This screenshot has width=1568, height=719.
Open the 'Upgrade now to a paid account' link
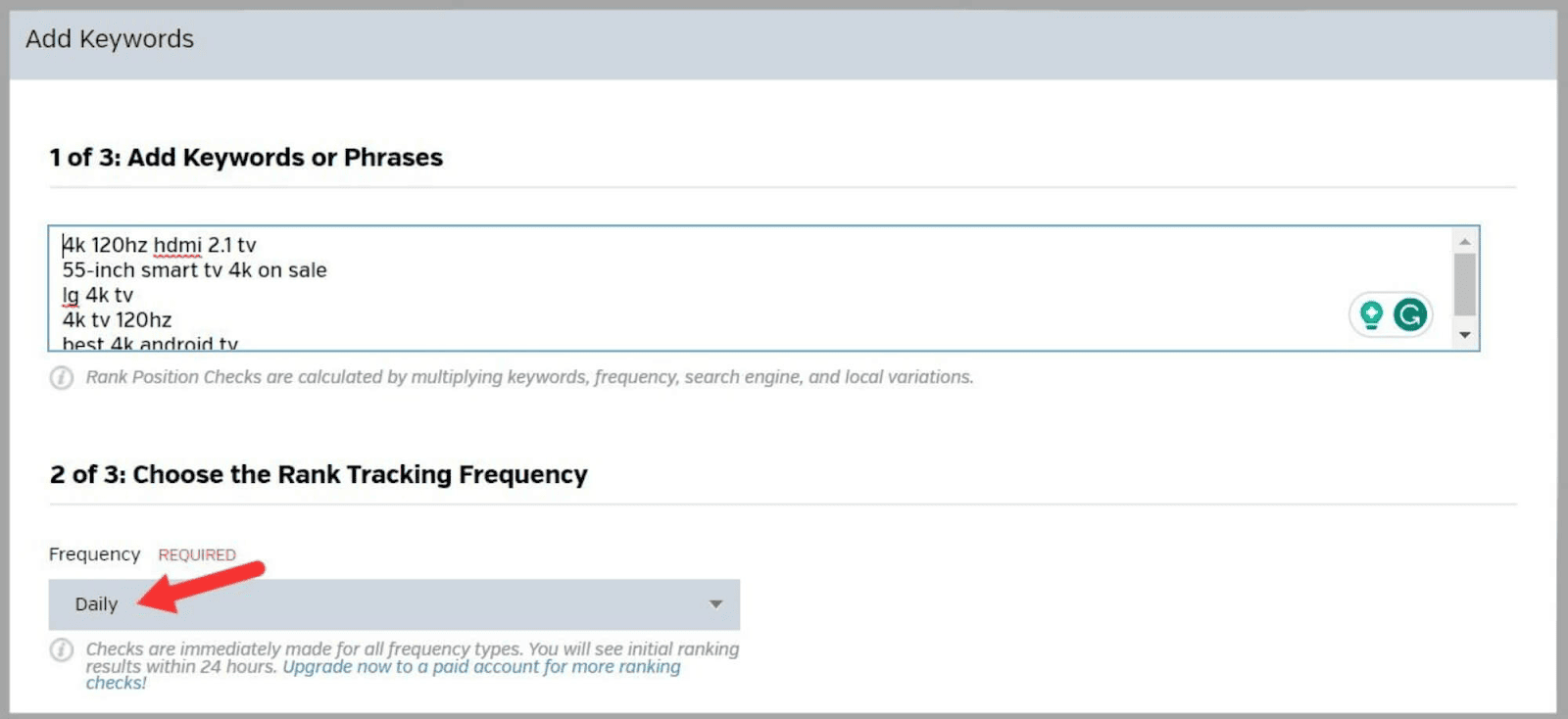[x=480, y=666]
